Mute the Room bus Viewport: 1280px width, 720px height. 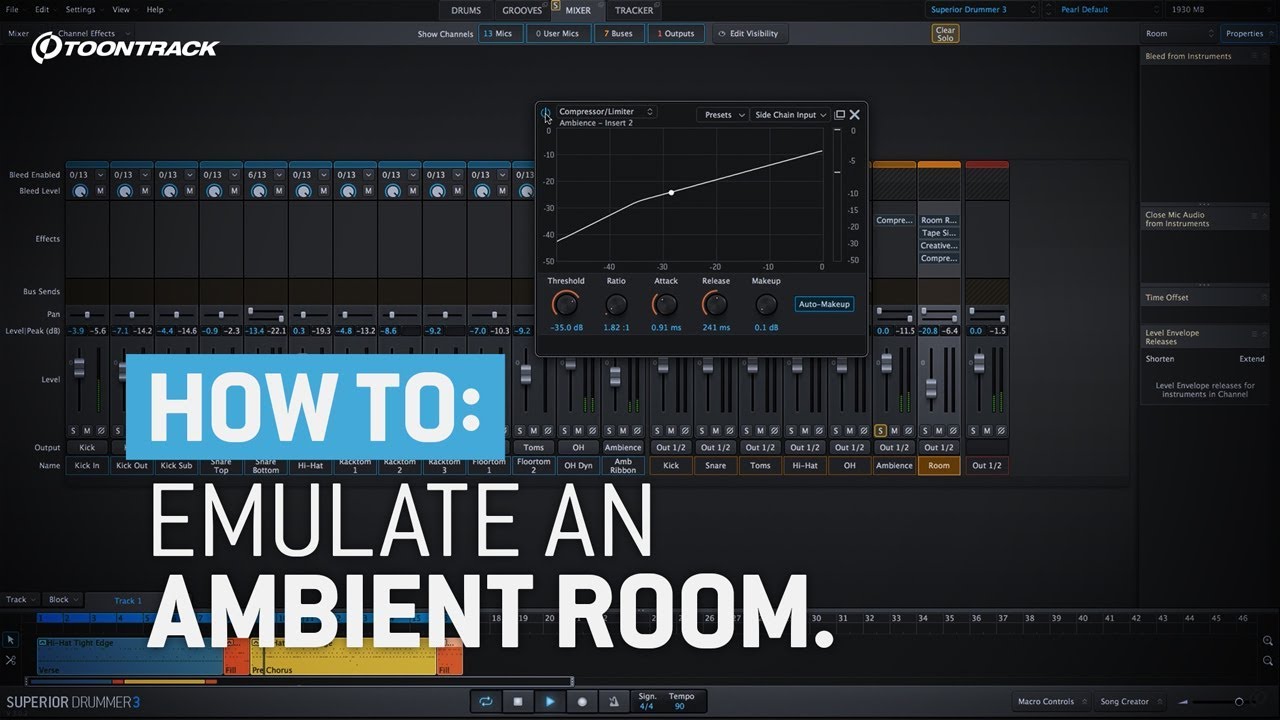[939, 431]
